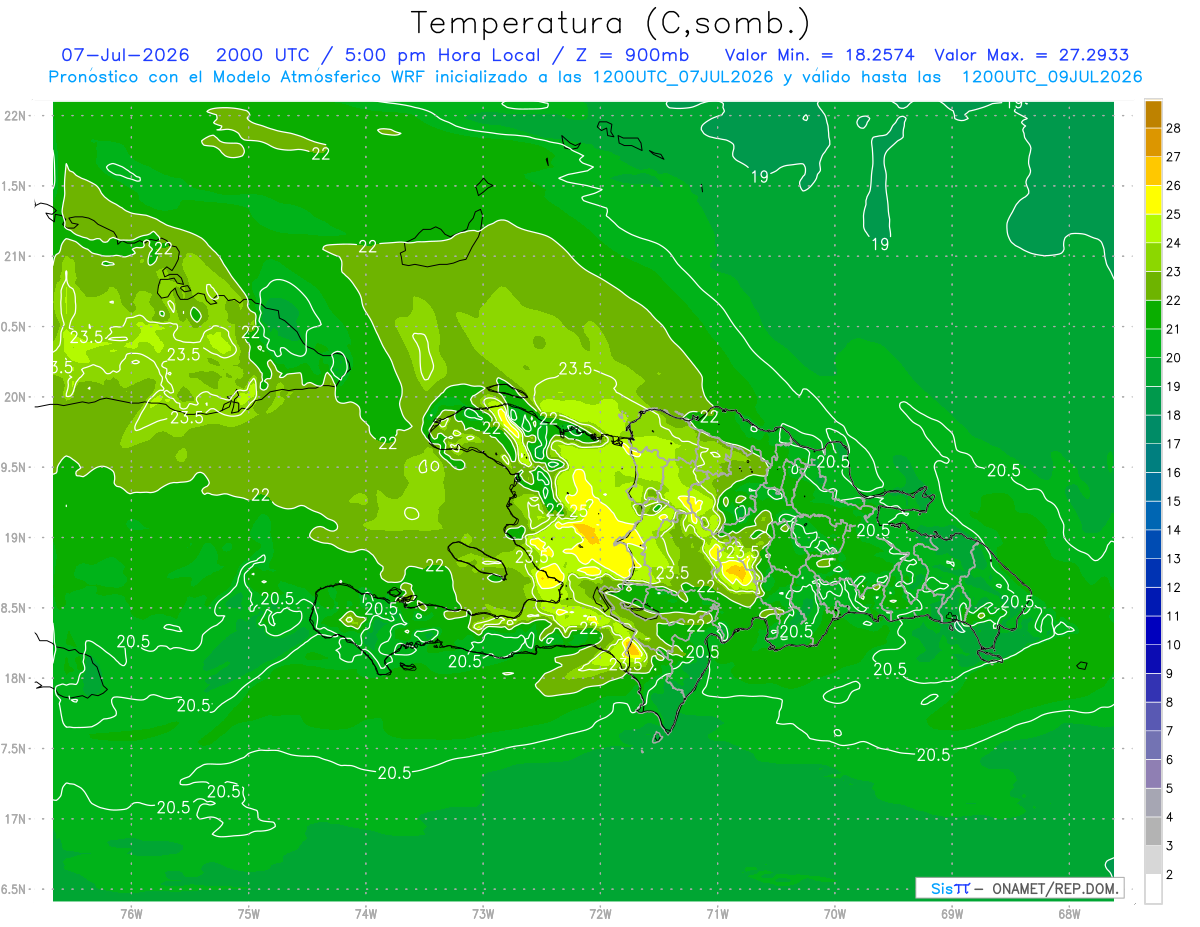The image size is (1200, 927).
Task: Click the '25' color scale label
Action: coord(1174,213)
